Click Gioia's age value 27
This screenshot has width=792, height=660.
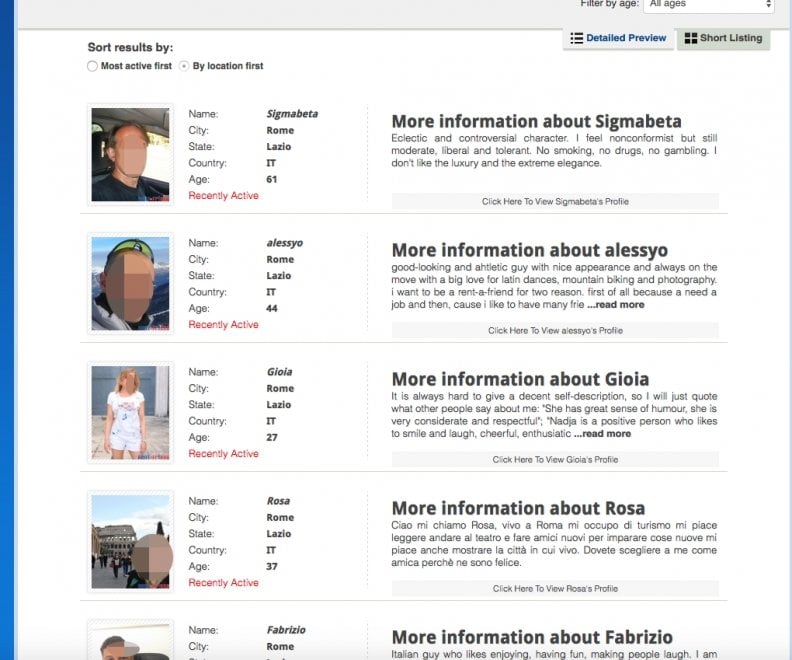[x=272, y=437]
